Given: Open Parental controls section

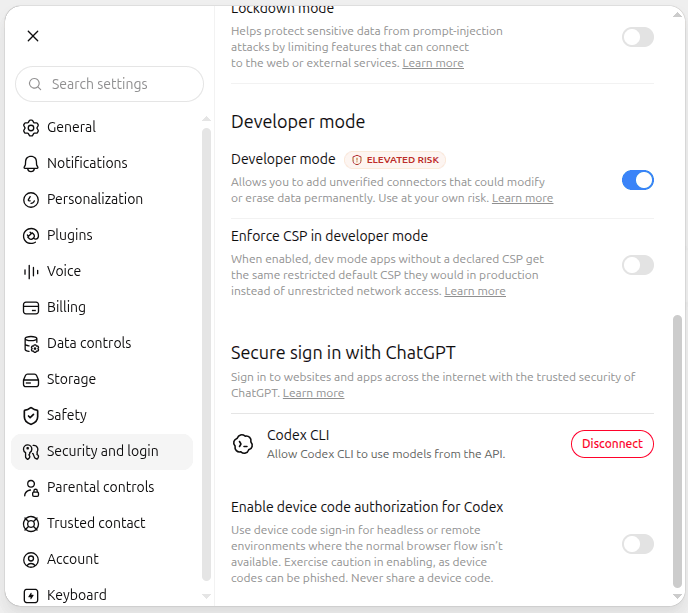Looking at the screenshot, I should point(102,488).
